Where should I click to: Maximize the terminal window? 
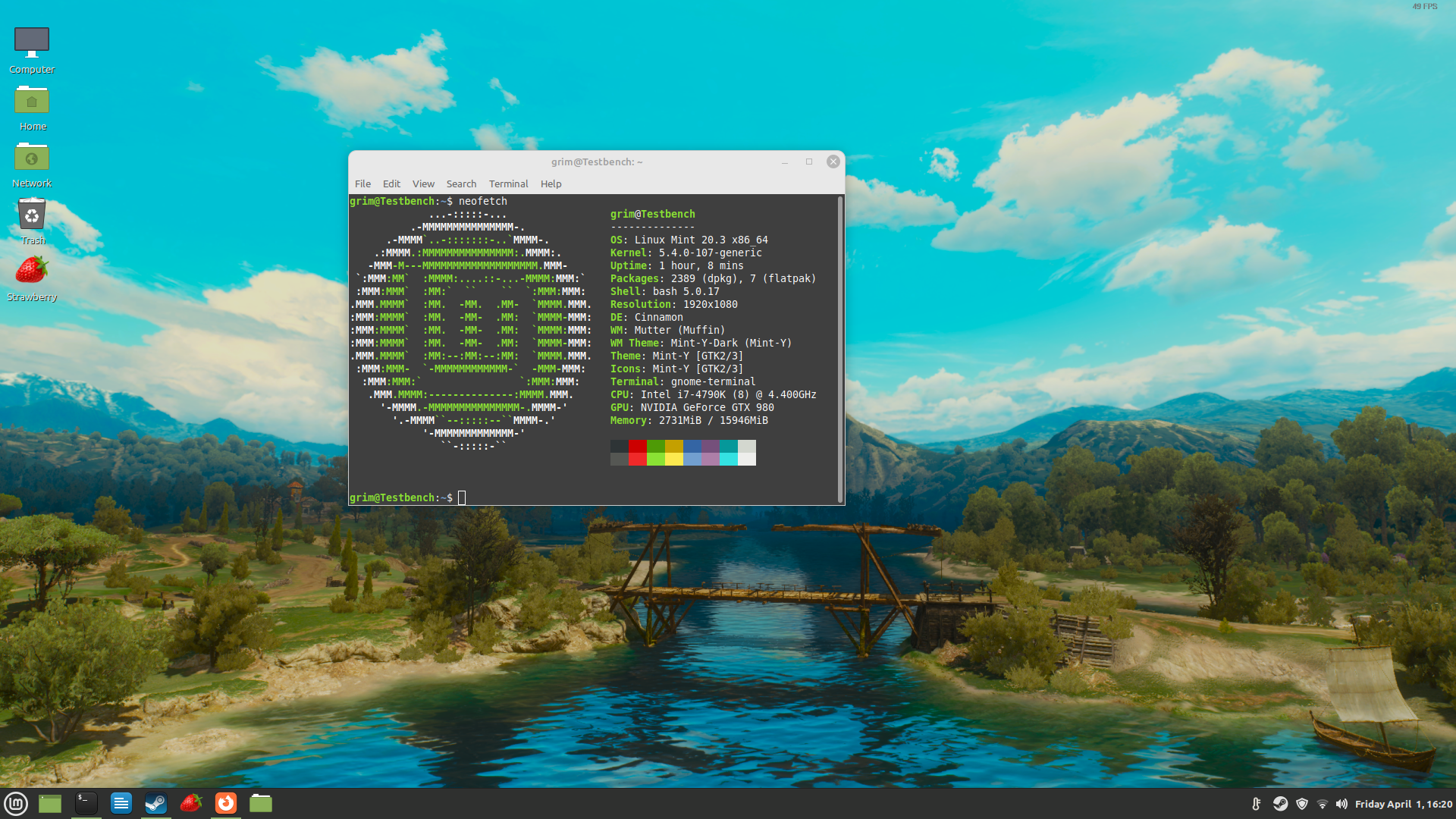(x=809, y=162)
